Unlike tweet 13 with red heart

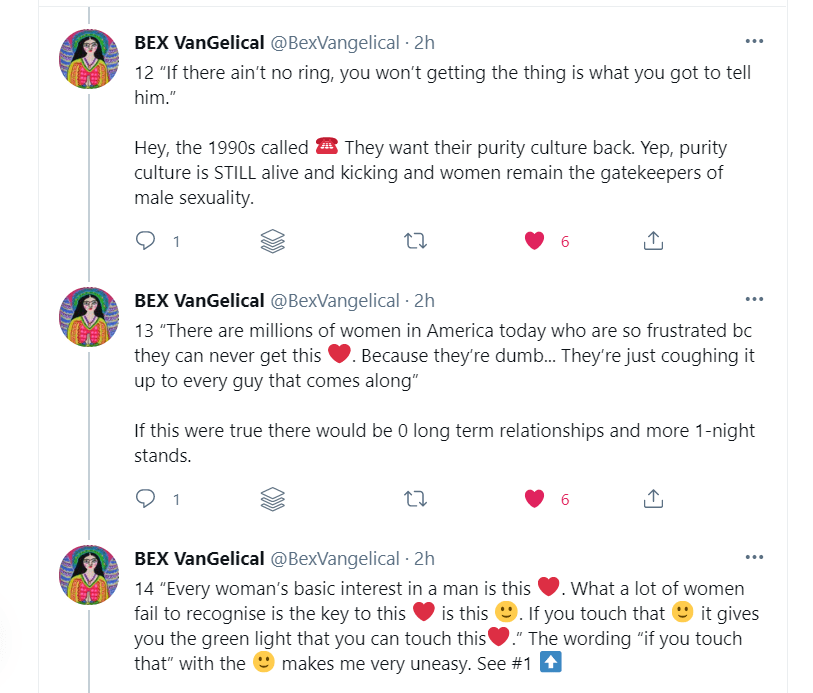pyautogui.click(x=535, y=498)
